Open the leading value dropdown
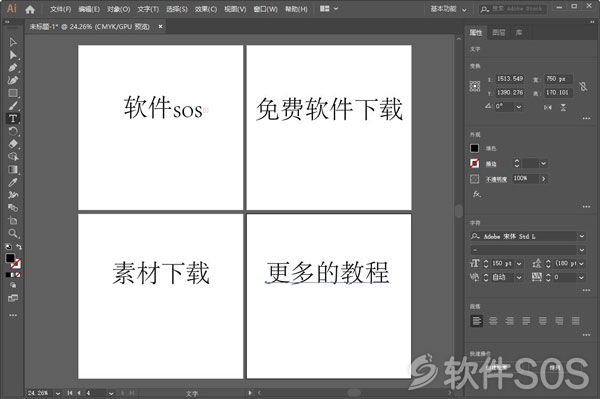This screenshot has height=399, width=600. (581, 264)
